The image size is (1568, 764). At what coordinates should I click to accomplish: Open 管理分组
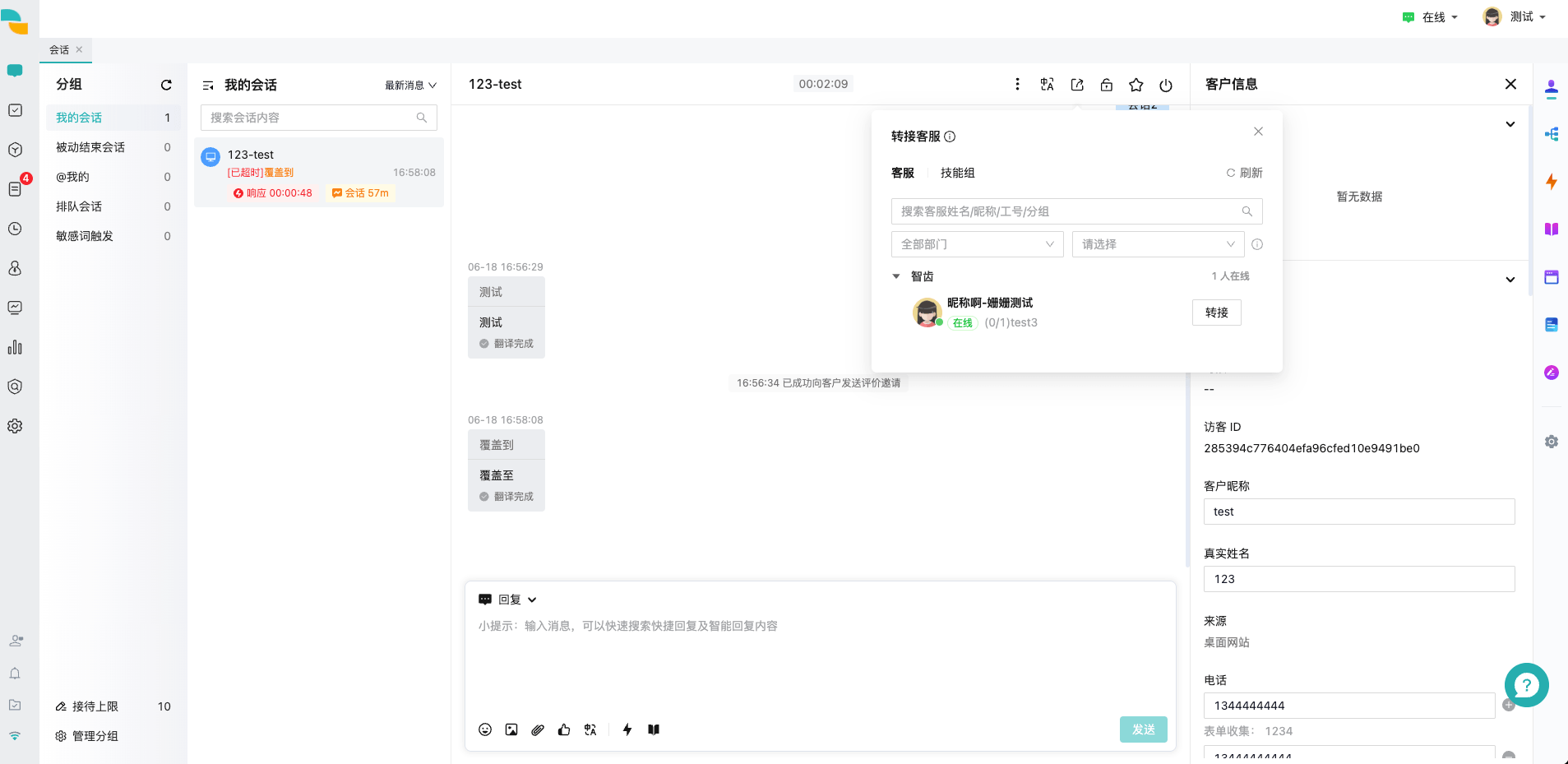[87, 736]
